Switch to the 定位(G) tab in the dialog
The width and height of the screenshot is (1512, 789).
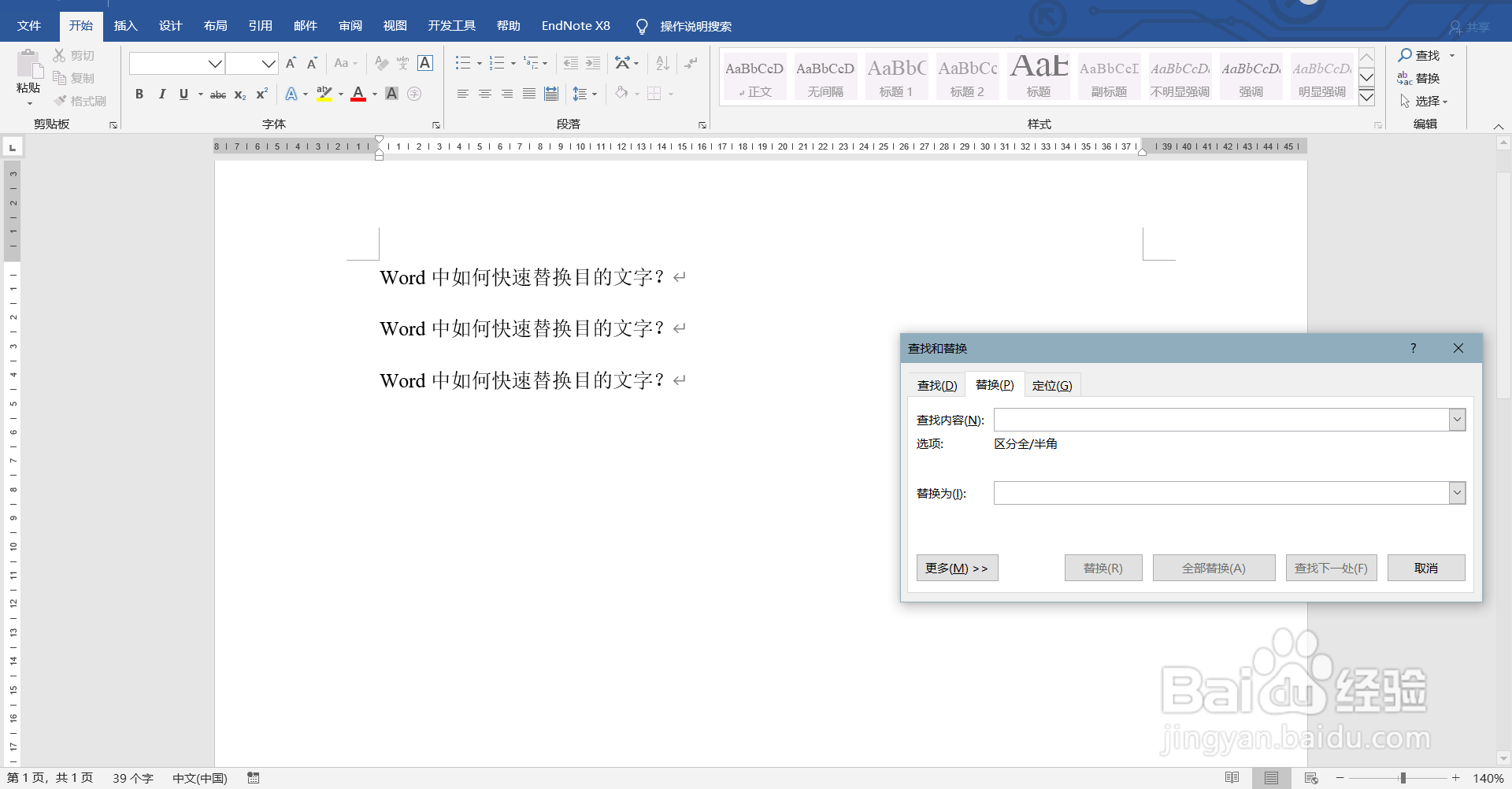click(1052, 384)
